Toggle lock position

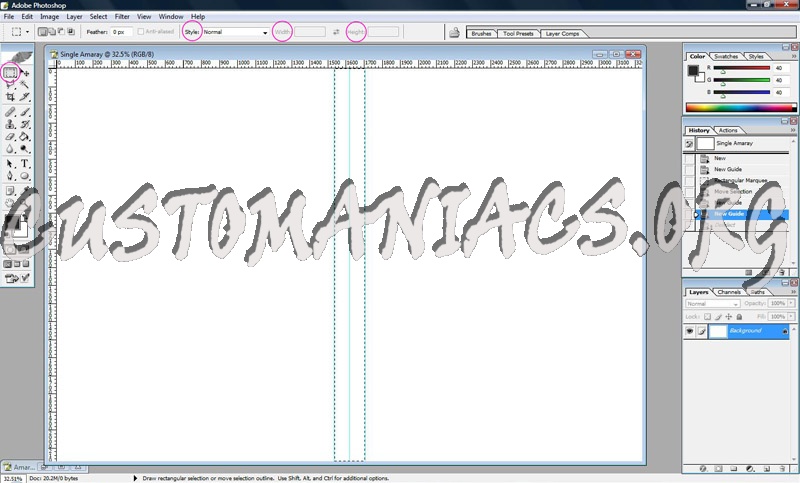(729, 317)
